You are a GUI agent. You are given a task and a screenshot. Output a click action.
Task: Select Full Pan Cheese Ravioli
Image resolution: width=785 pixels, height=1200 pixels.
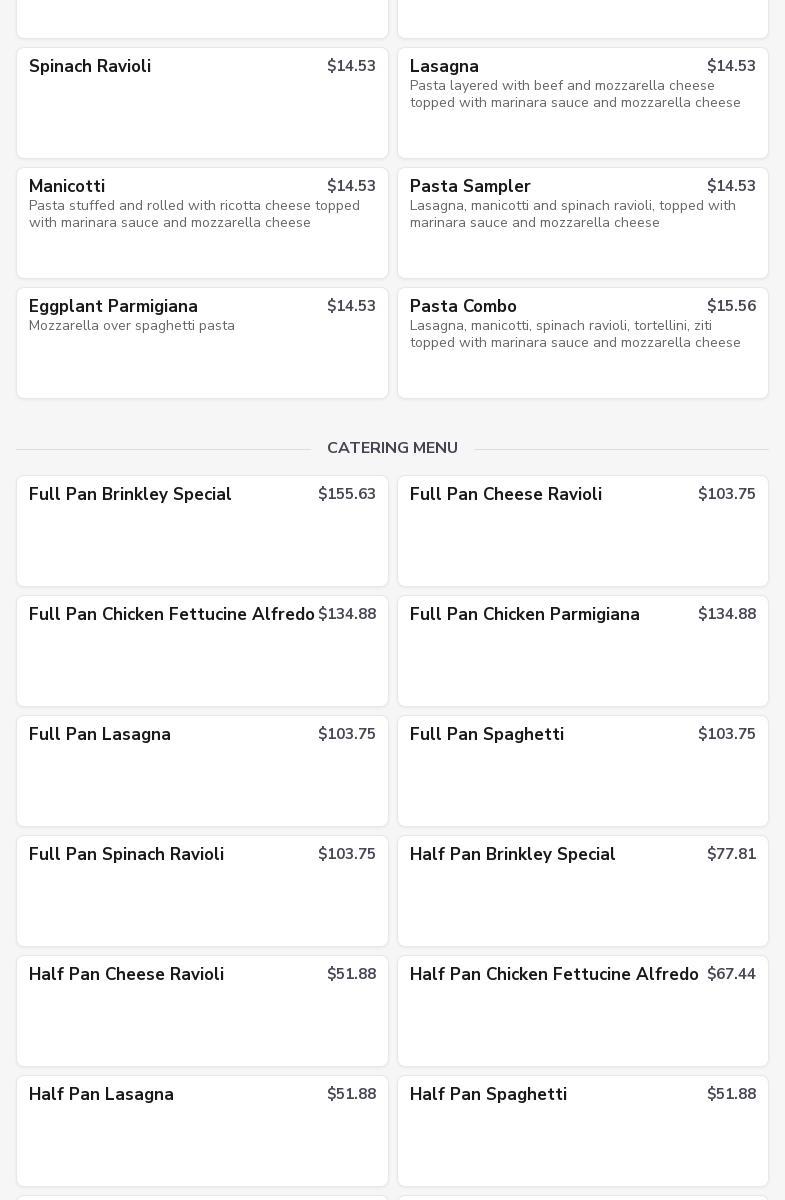(582, 530)
